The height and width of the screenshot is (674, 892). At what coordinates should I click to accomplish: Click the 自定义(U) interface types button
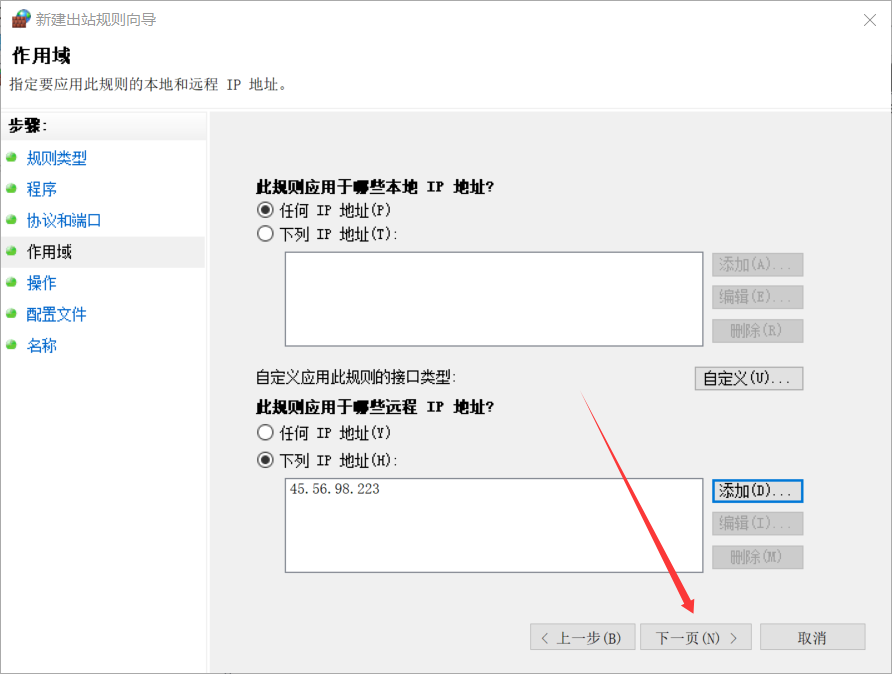748,378
